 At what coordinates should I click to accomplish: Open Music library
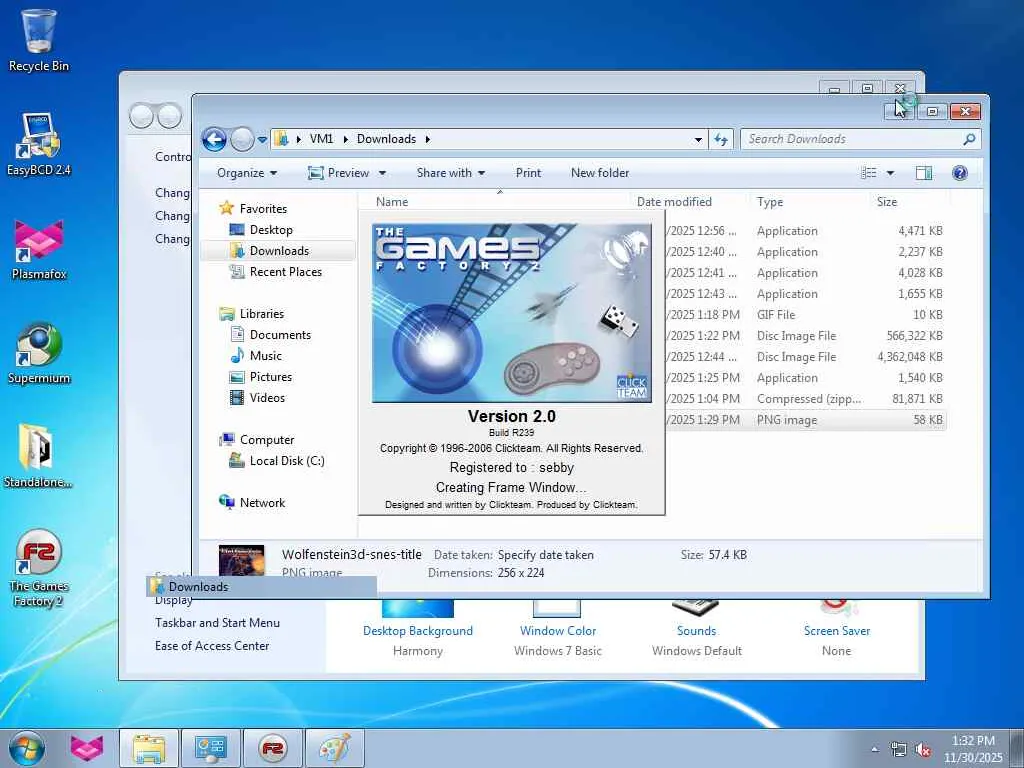pos(265,355)
